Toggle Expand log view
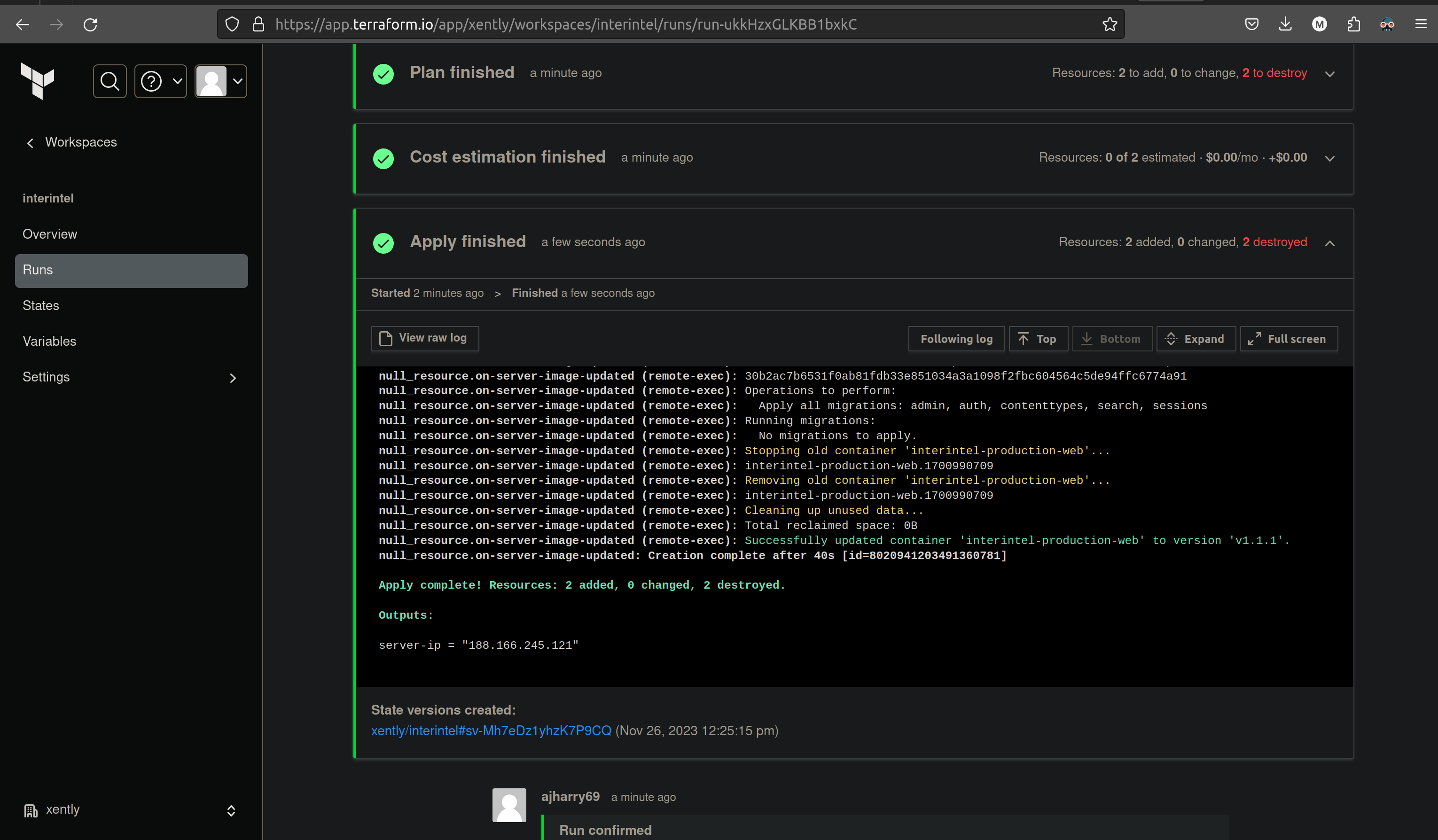This screenshot has height=840, width=1438. 1196,339
